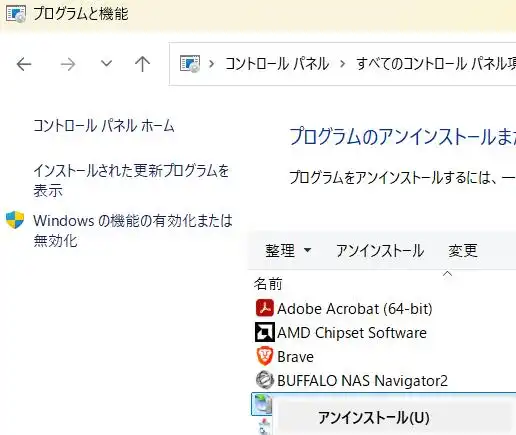
Task: Click the AMD Chipset Software icon
Action: (x=265, y=332)
